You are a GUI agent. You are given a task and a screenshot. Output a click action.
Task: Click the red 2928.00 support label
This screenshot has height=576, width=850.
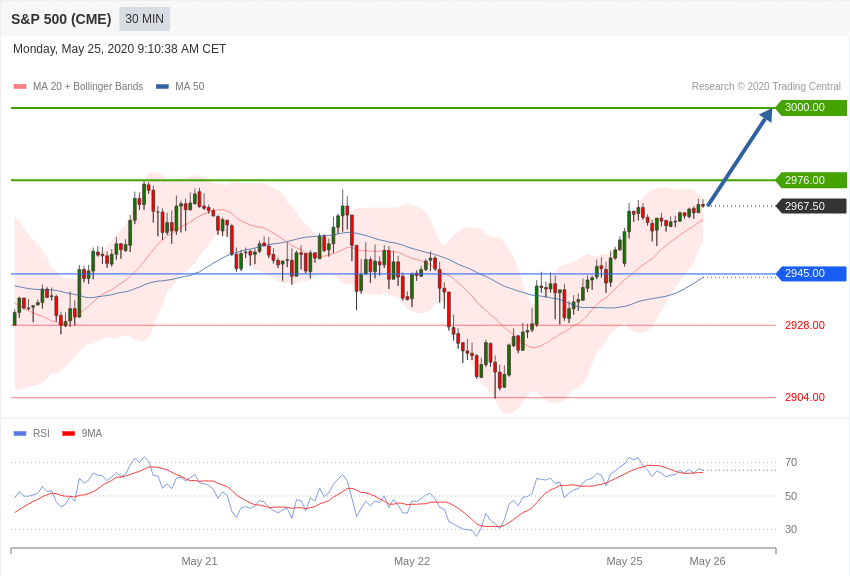804,325
